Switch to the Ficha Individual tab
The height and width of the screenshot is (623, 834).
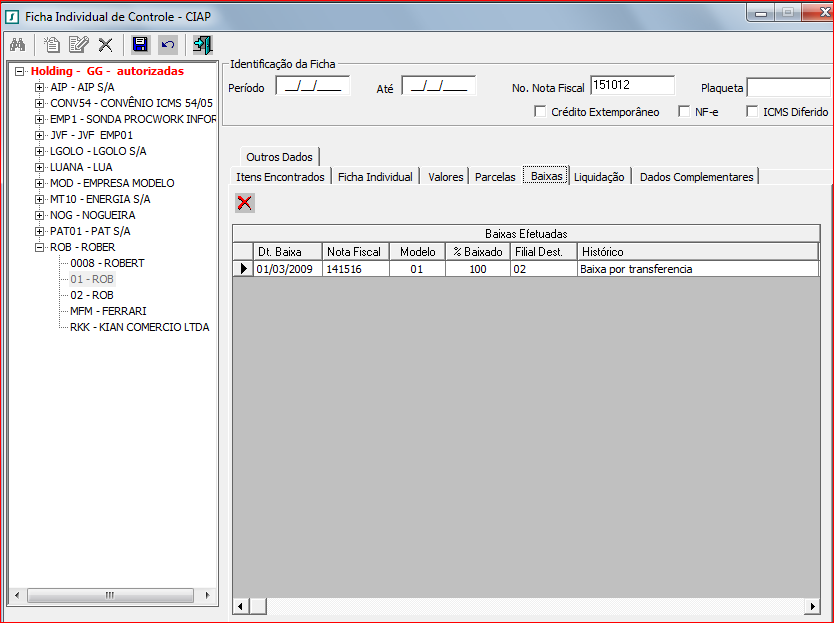pos(375,177)
